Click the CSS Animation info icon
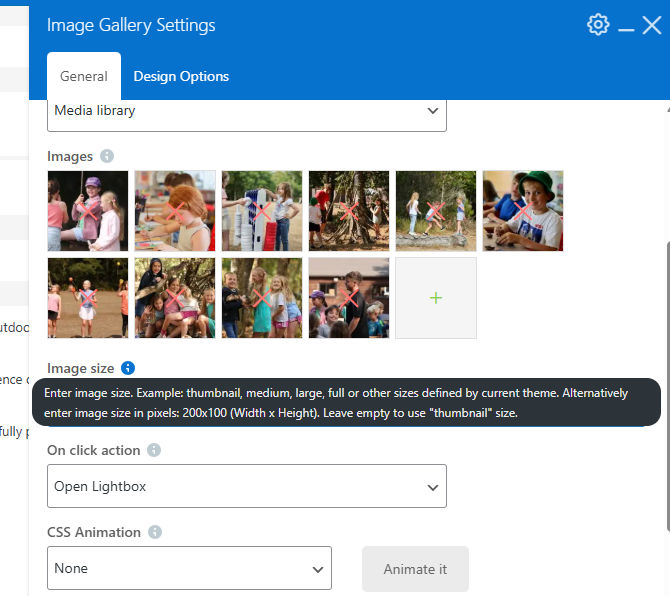The image size is (670, 596). tap(155, 532)
